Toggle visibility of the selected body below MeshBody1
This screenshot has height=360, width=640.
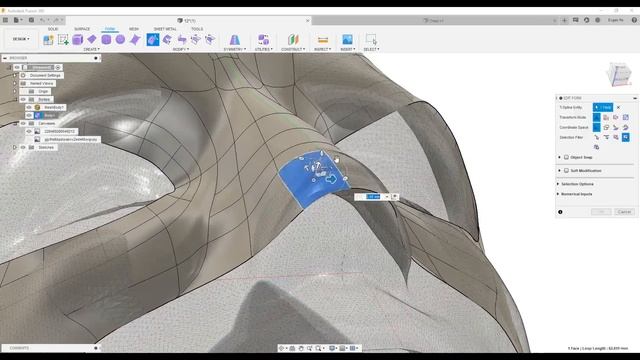pos(29,116)
